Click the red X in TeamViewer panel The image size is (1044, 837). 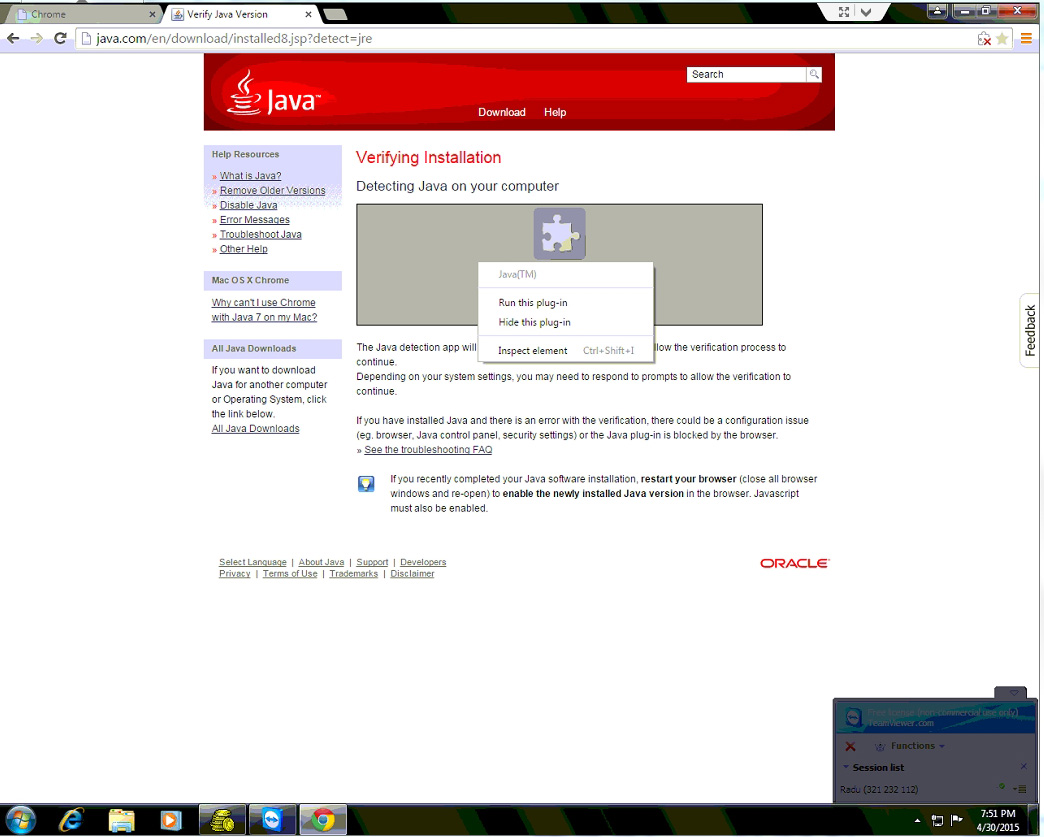[850, 746]
